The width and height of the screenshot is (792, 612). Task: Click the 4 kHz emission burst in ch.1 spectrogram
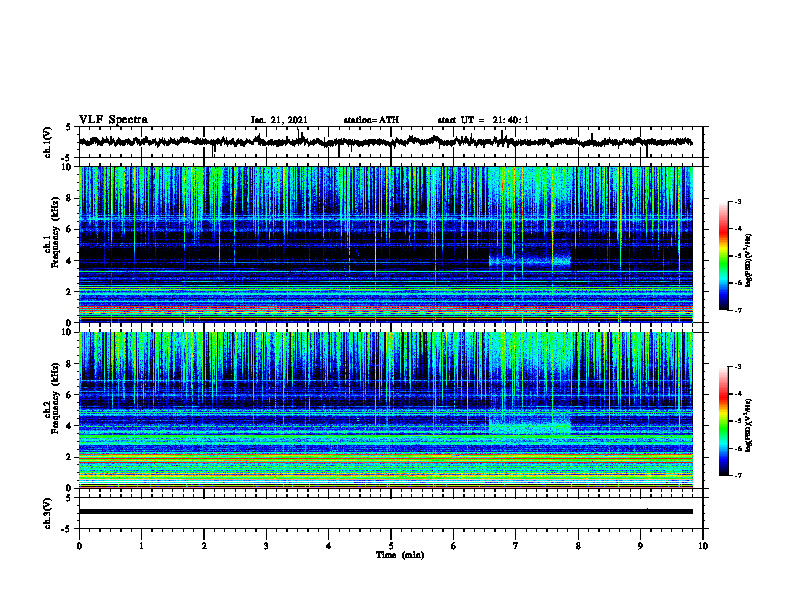tap(529, 262)
